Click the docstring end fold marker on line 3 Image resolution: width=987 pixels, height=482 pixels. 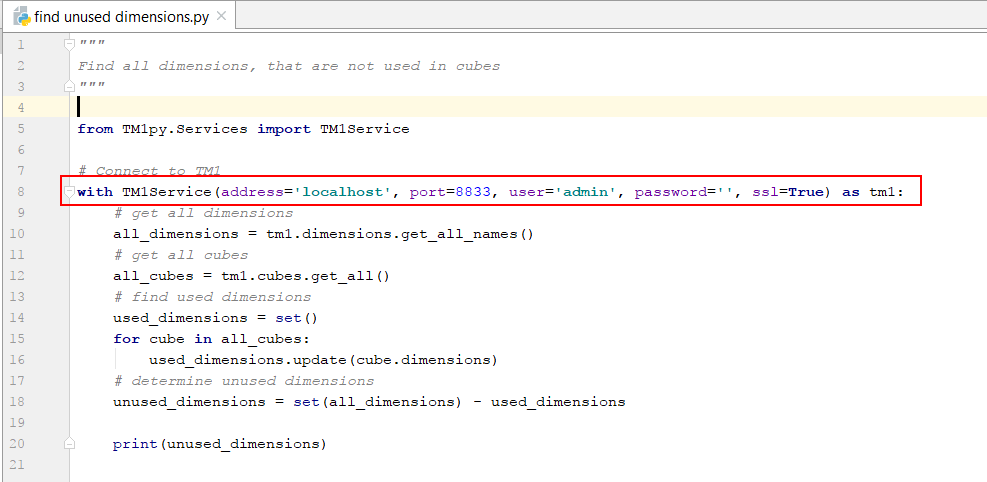tap(69, 86)
